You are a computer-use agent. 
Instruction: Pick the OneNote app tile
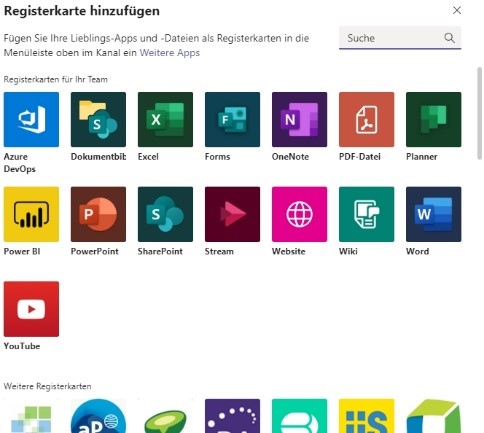299,119
